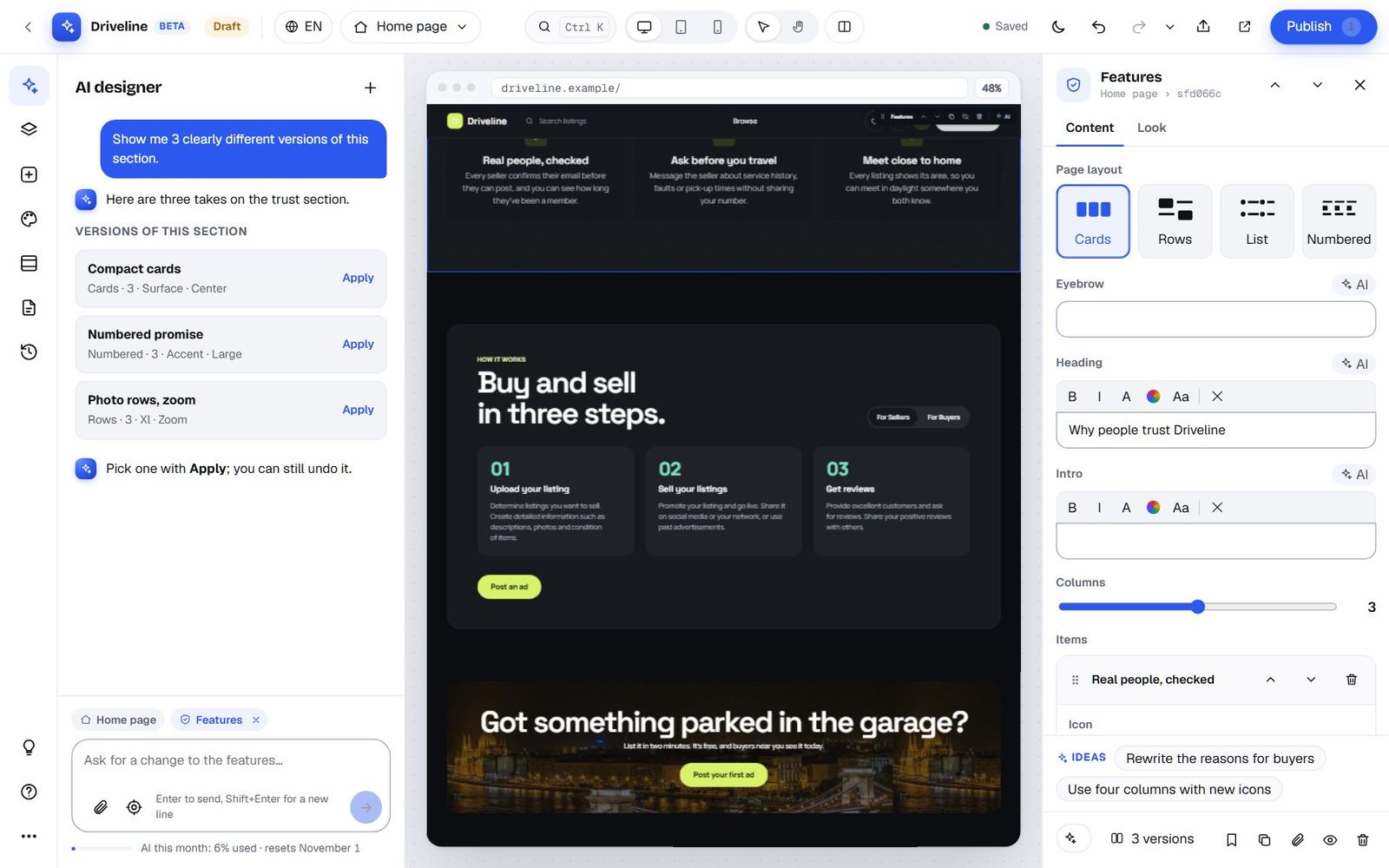1389x868 pixels.
Task: Switch to mobile viewport preview
Action: point(717,27)
